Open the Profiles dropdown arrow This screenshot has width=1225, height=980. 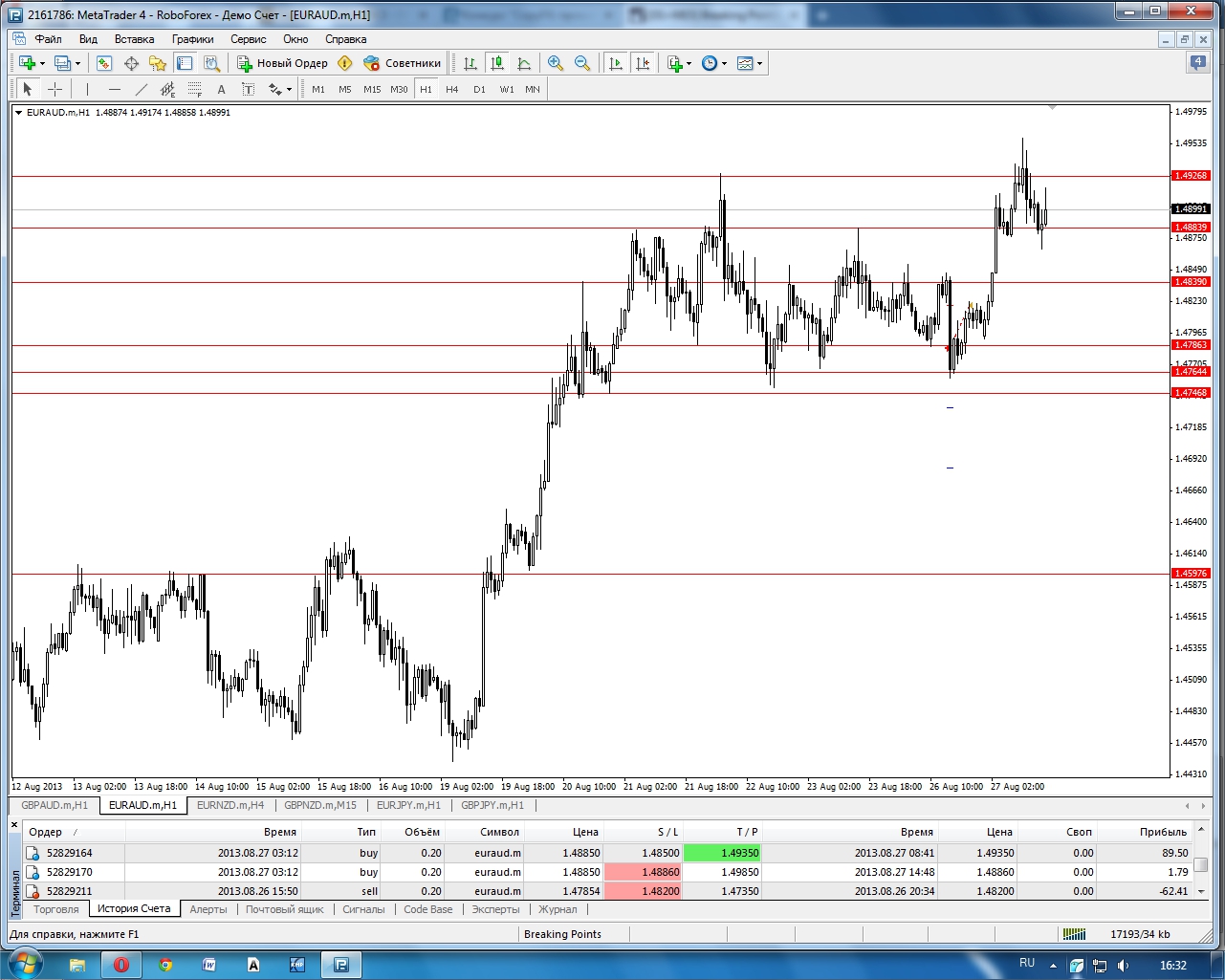77,64
